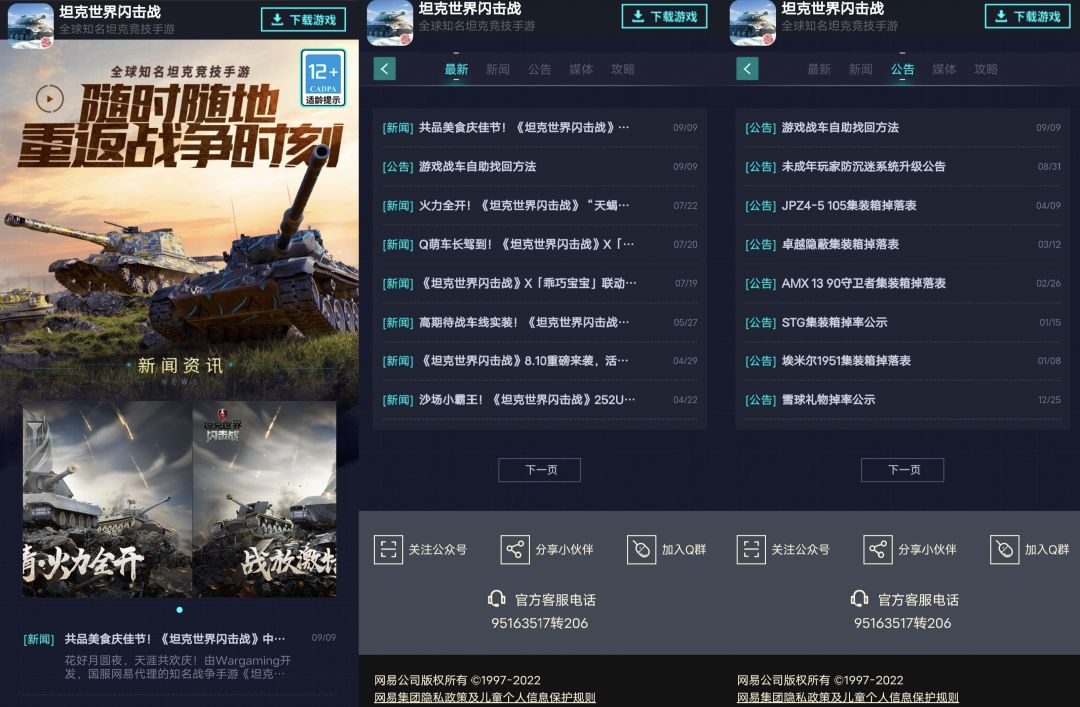Tap the game app icon in left panel header

click(30, 25)
